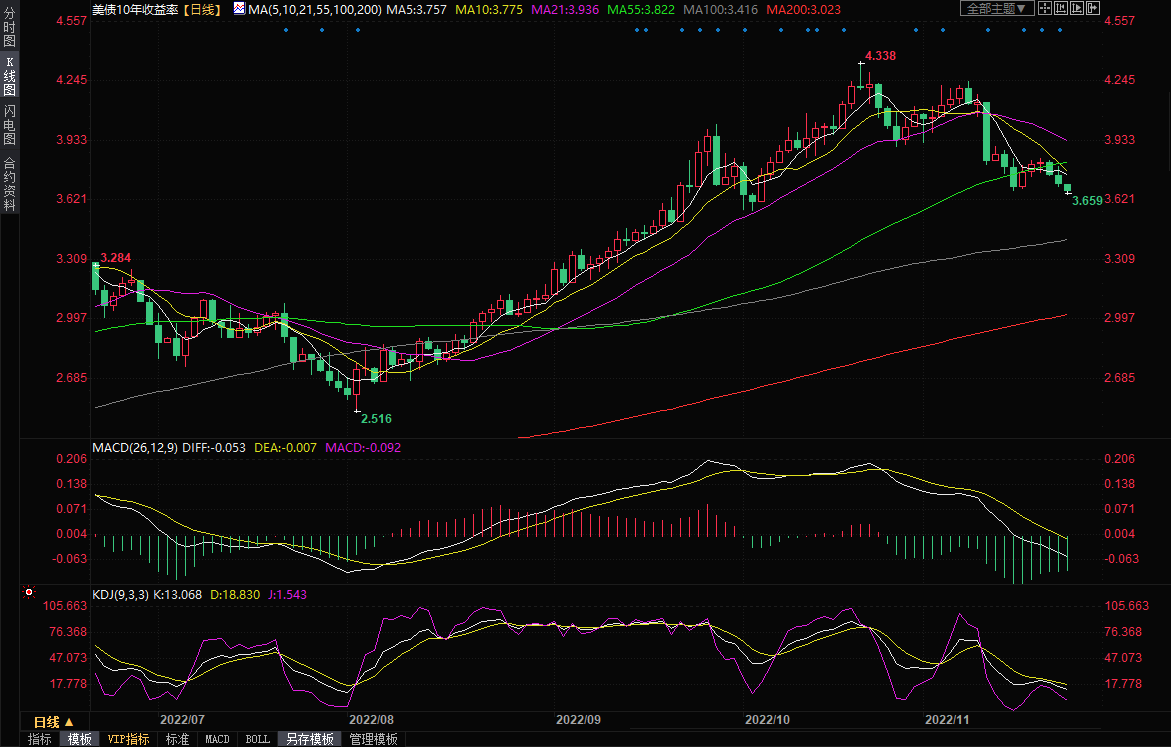Apply the MACD template

(217, 739)
